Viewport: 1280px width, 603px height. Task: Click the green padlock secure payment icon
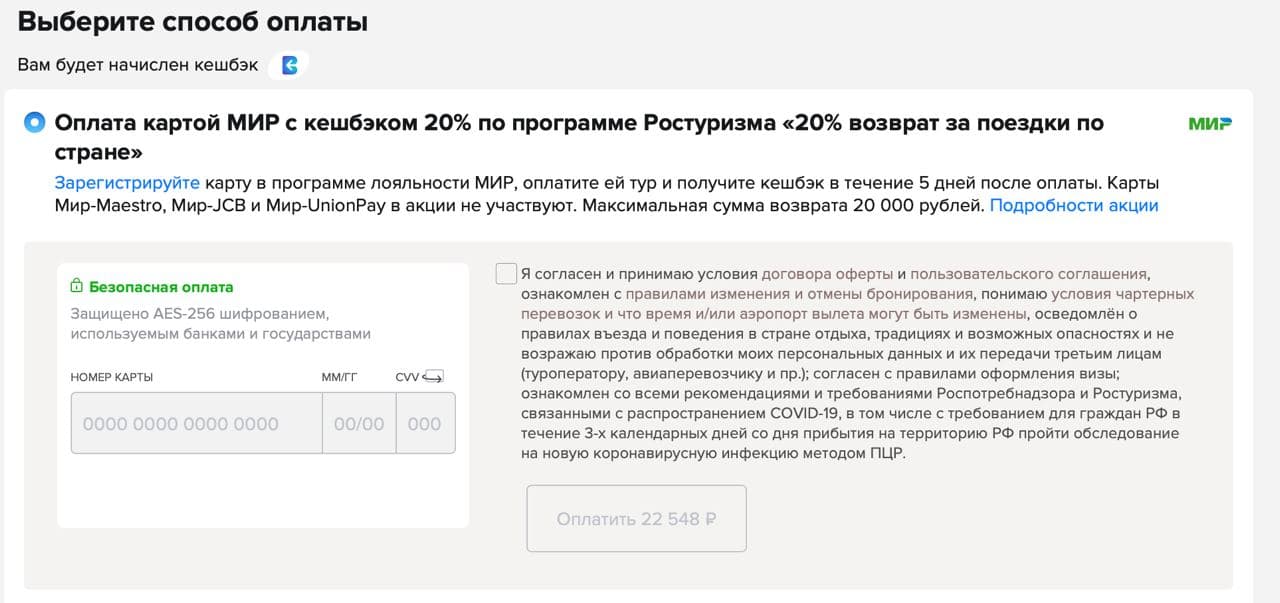pyautogui.click(x=76, y=287)
